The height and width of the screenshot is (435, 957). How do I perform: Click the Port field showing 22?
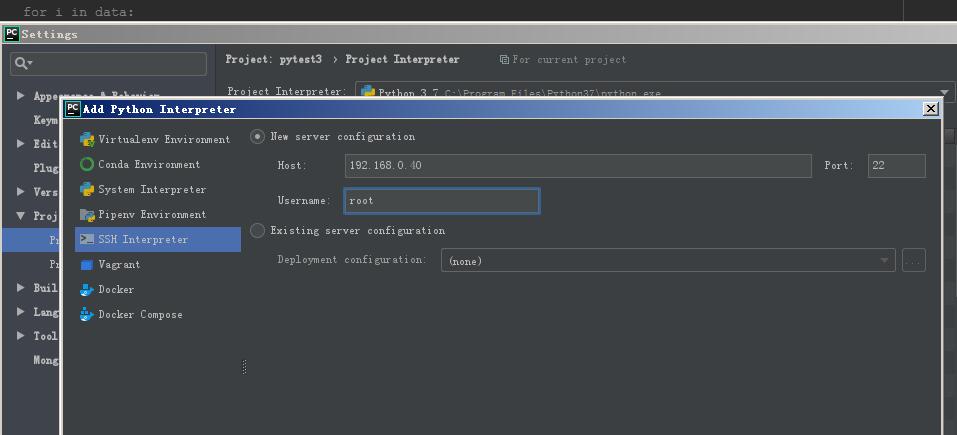tap(897, 165)
